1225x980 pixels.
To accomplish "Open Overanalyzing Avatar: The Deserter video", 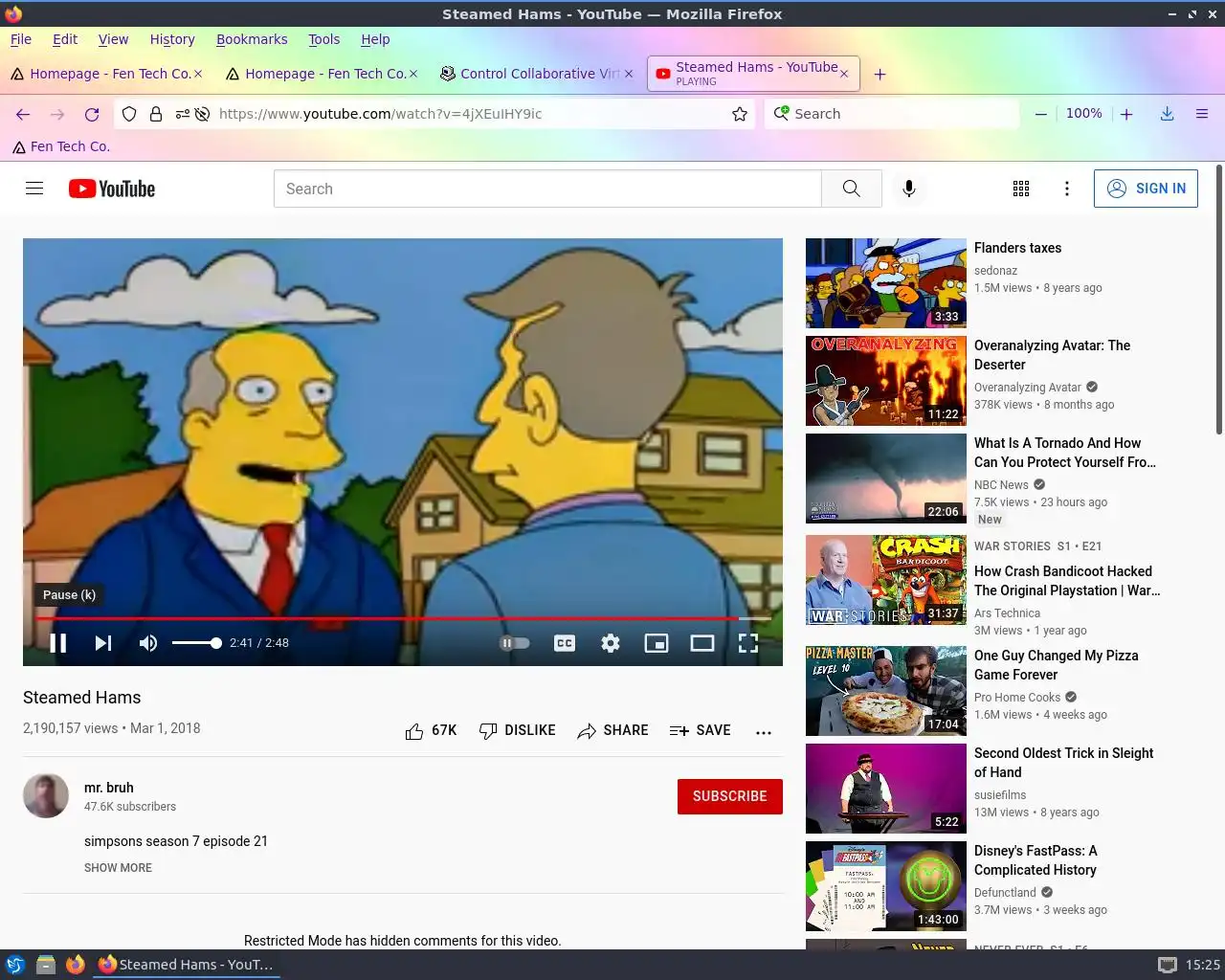I will point(1052,355).
